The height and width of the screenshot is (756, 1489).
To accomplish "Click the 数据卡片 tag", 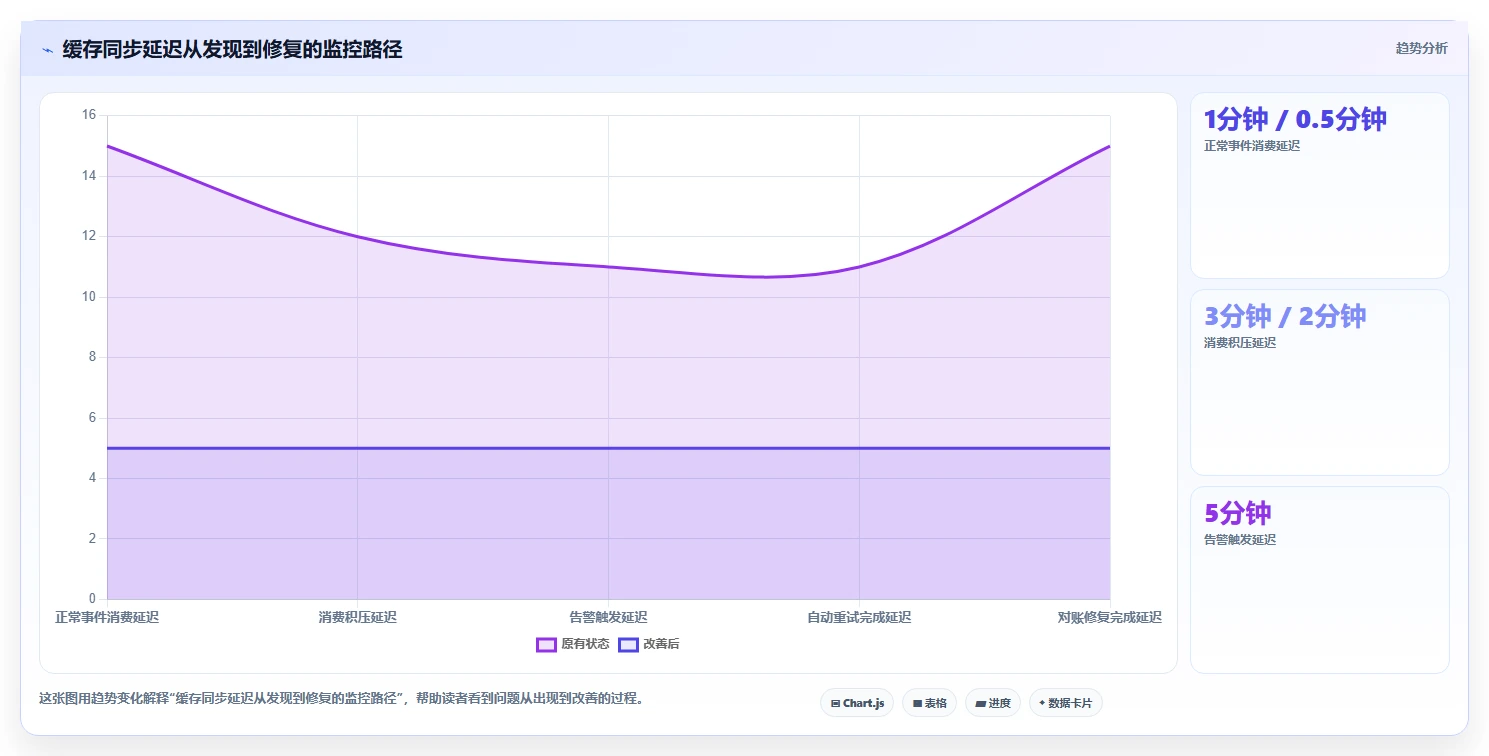I will (x=1066, y=703).
